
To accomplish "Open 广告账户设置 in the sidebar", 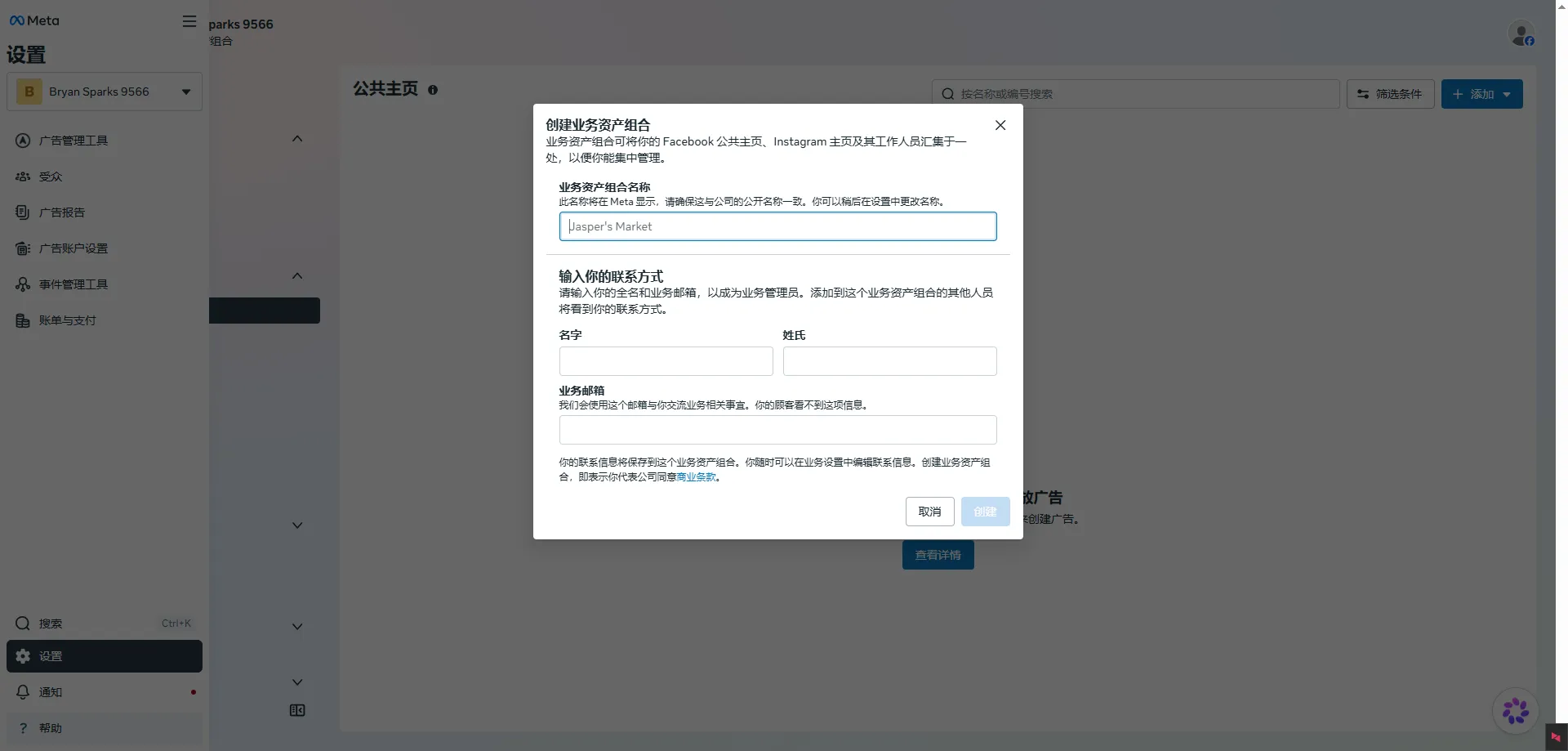I will pyautogui.click(x=105, y=248).
